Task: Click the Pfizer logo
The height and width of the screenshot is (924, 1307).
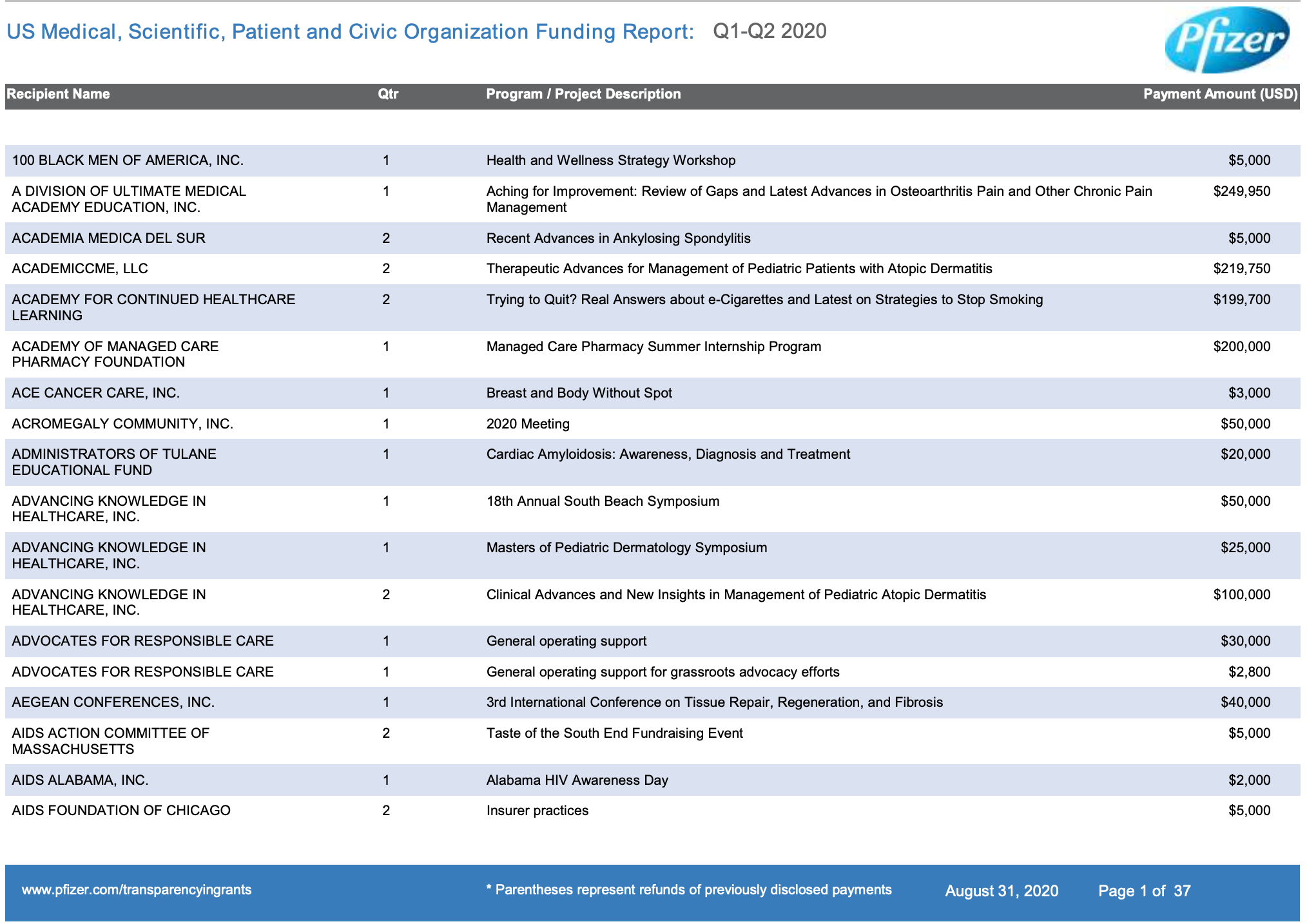Action: [x=1226, y=40]
